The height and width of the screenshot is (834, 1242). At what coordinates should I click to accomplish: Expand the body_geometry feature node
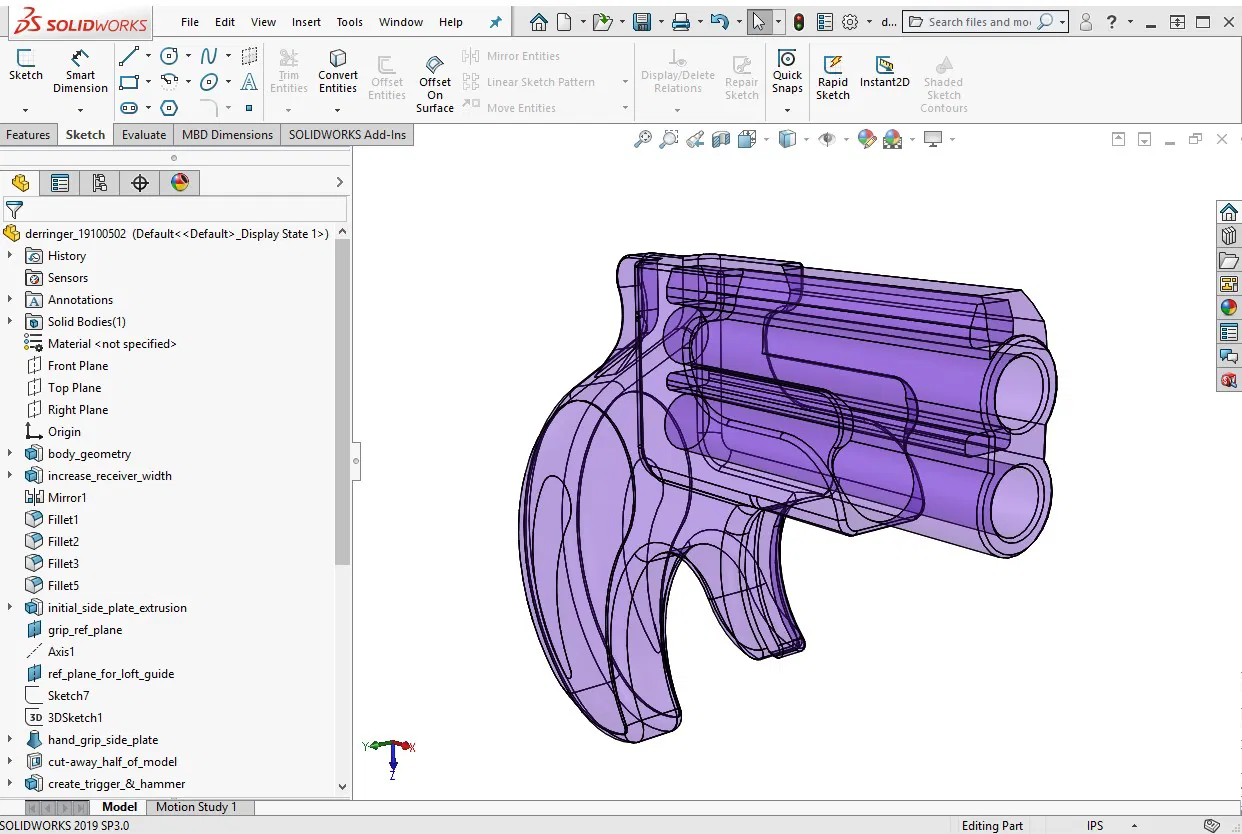click(x=10, y=454)
